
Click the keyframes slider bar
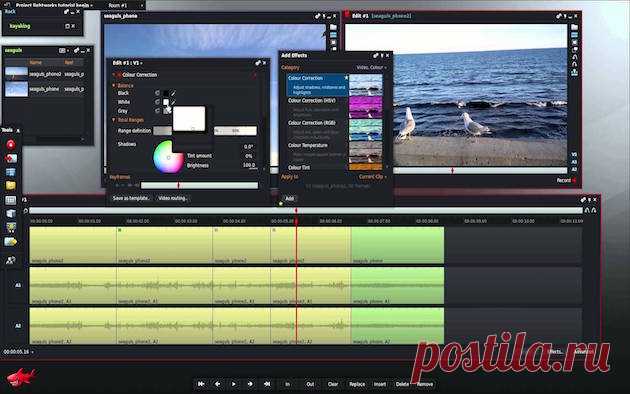tap(199, 185)
